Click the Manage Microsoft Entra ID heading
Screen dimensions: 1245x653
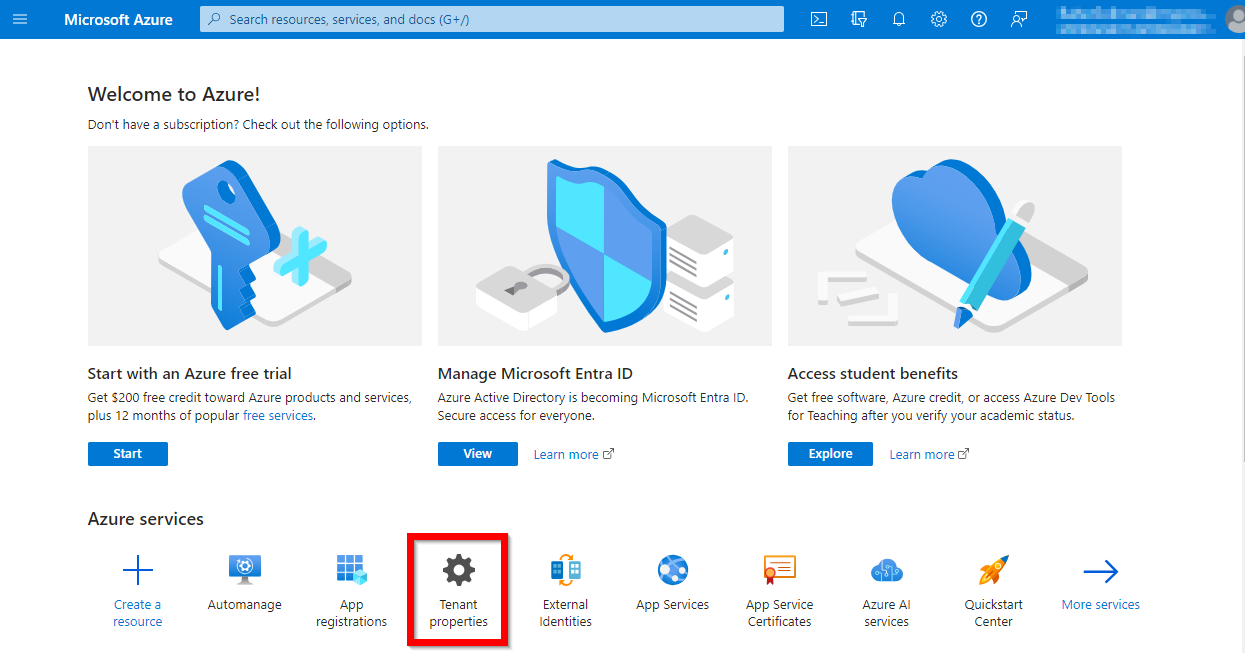[535, 374]
